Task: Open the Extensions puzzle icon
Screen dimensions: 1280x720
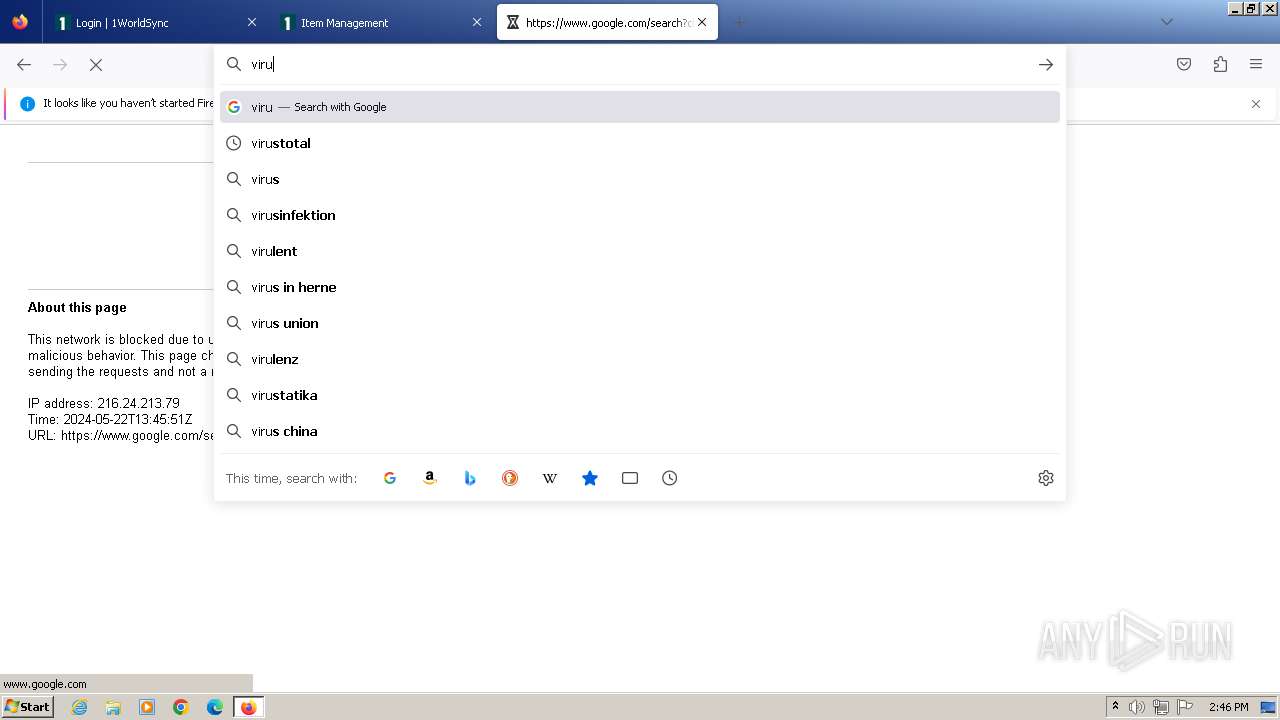Action: click(x=1220, y=64)
